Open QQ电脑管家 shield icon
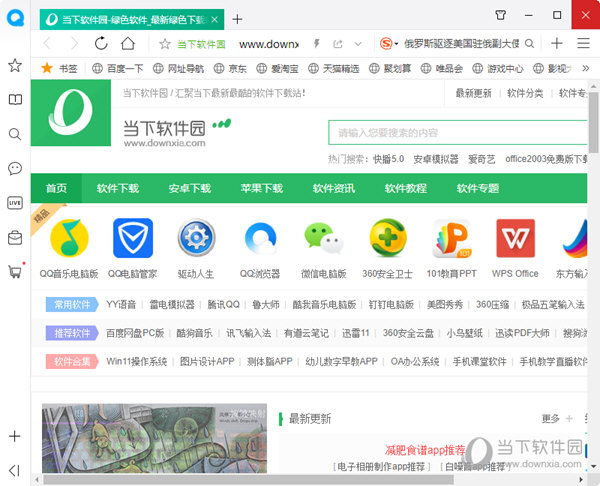 tap(133, 238)
